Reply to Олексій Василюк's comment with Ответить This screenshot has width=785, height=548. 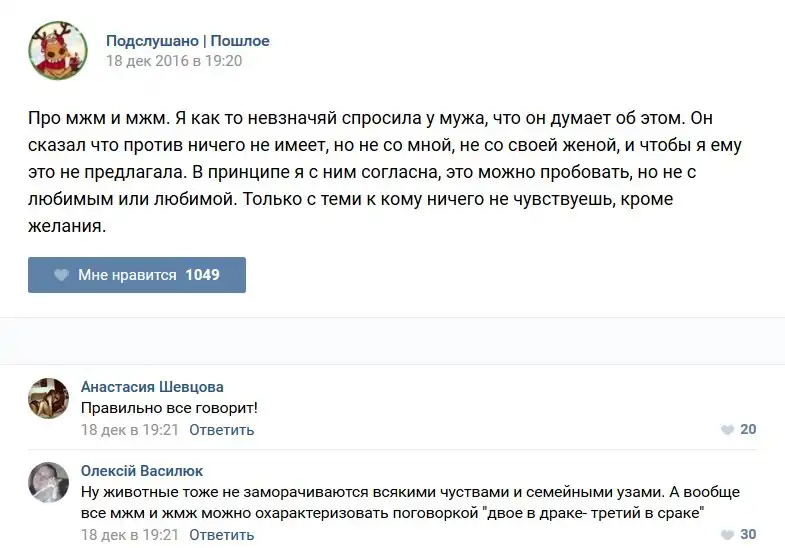point(221,535)
